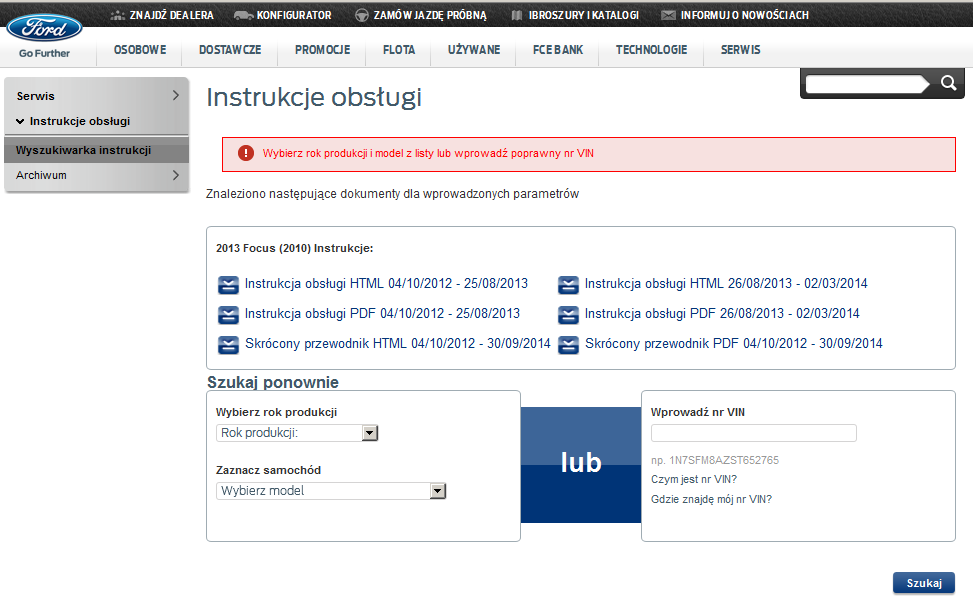Click the '2013 Focus (2010) Instrukcje:' heading
Screen dimensions: 973x611
[295, 248]
